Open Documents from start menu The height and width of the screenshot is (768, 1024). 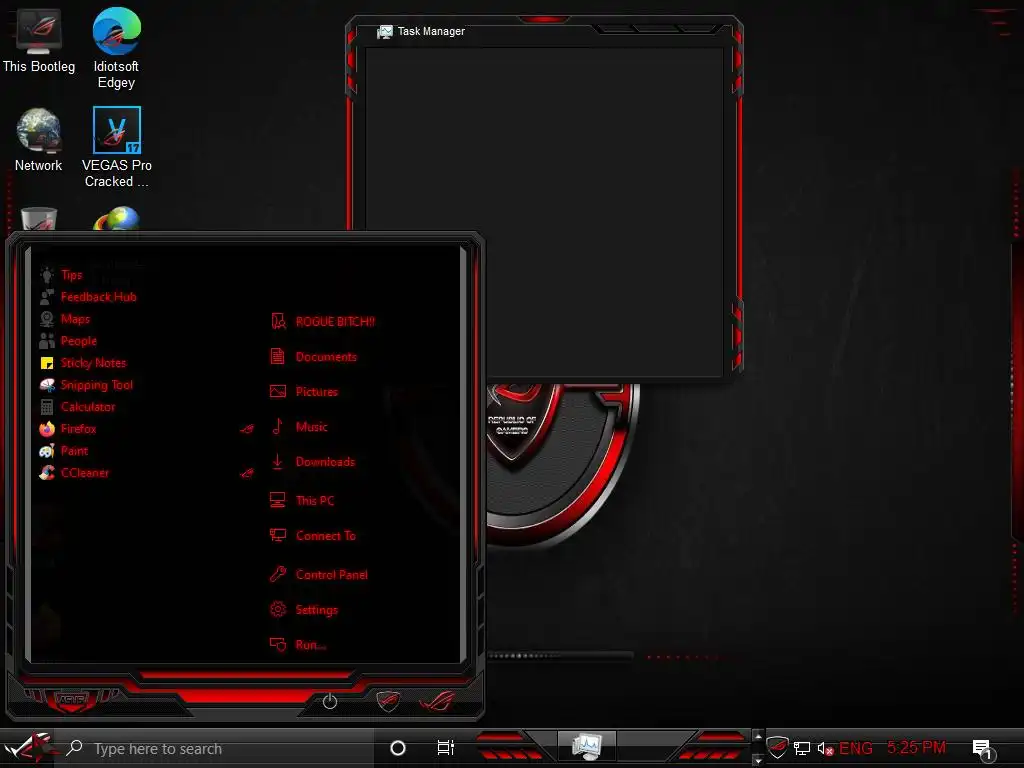[x=313, y=357]
